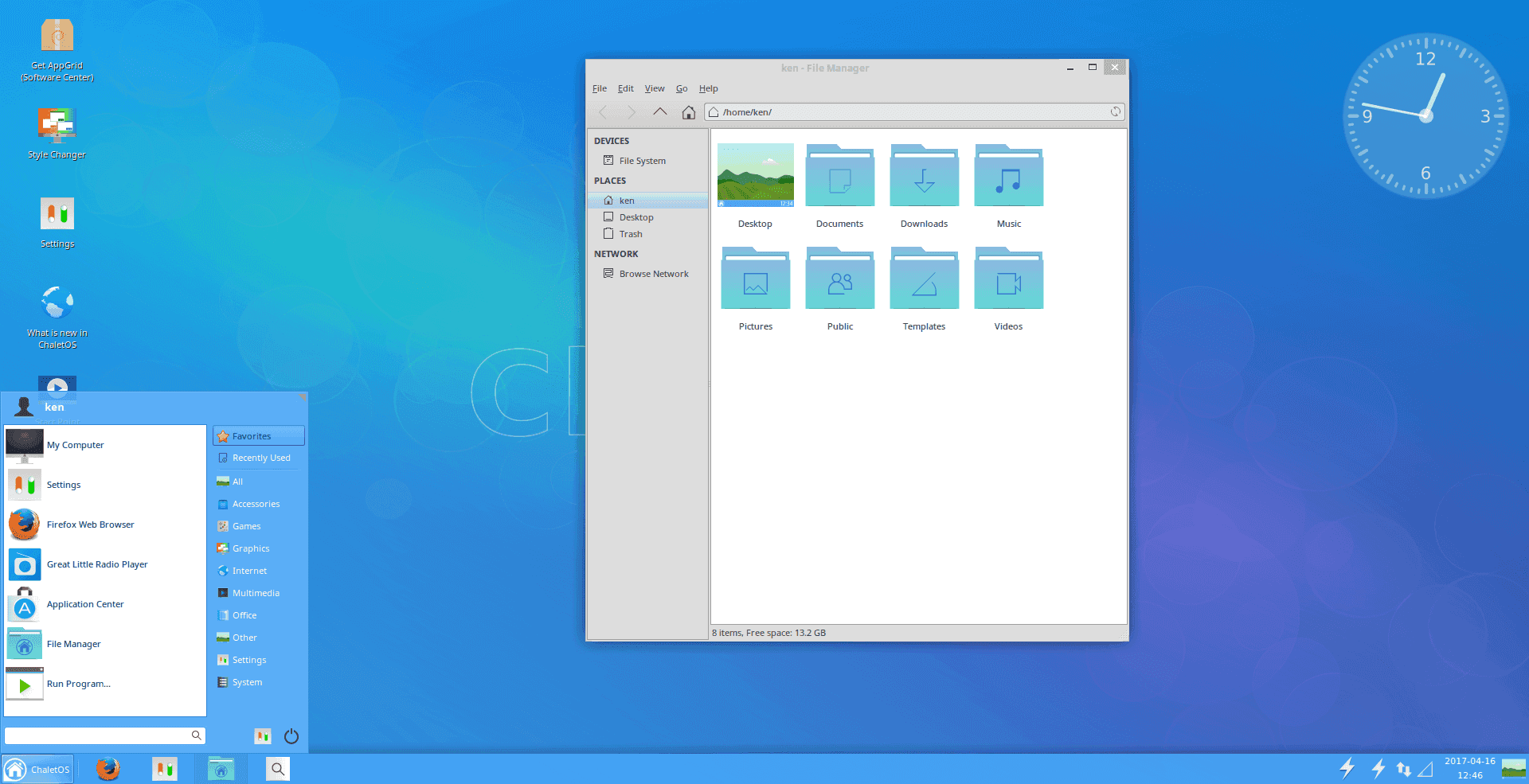Click the ChaletOS start button

pyautogui.click(x=38, y=770)
